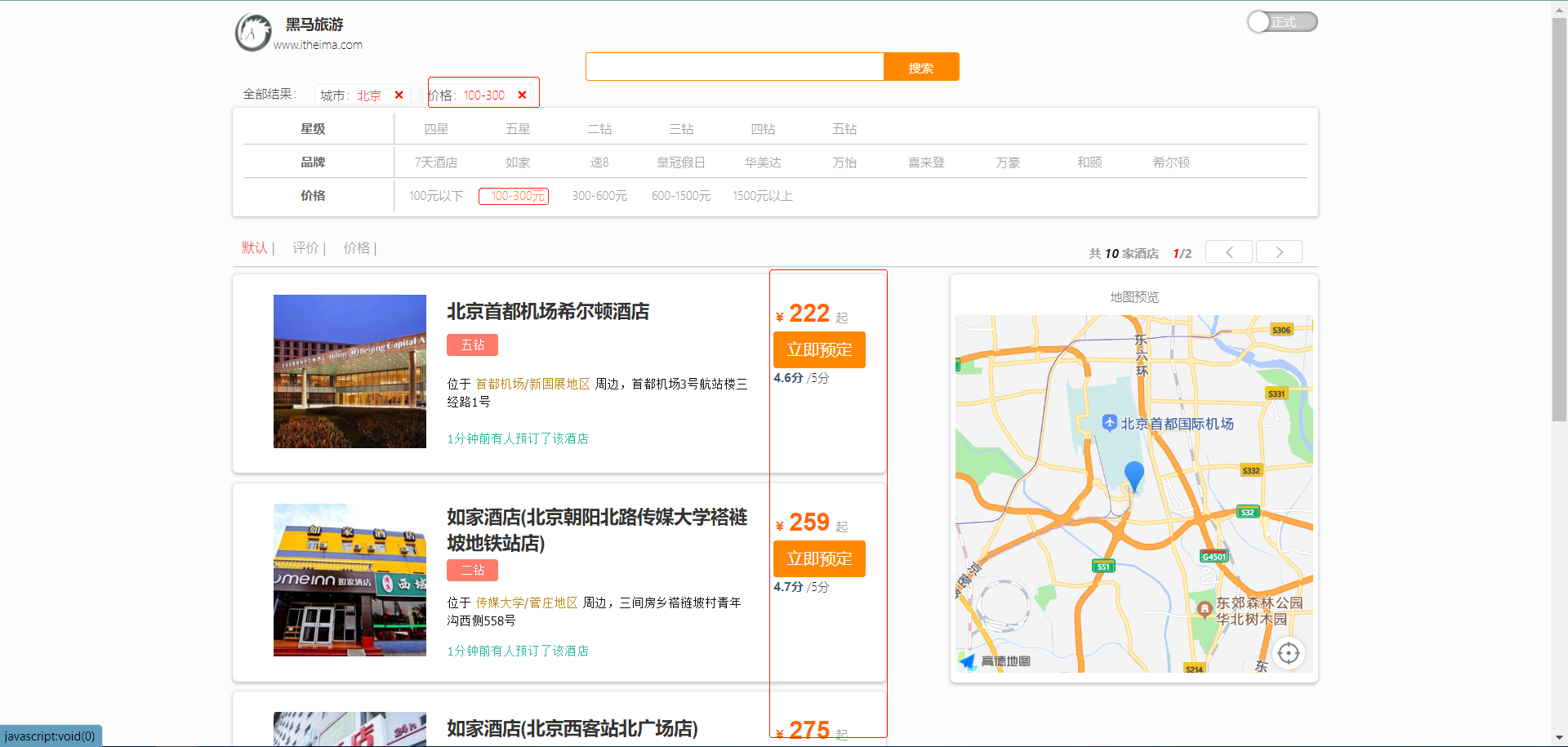Select the 希尔顿 brand filter
The height and width of the screenshot is (747, 1568).
[x=1171, y=162]
